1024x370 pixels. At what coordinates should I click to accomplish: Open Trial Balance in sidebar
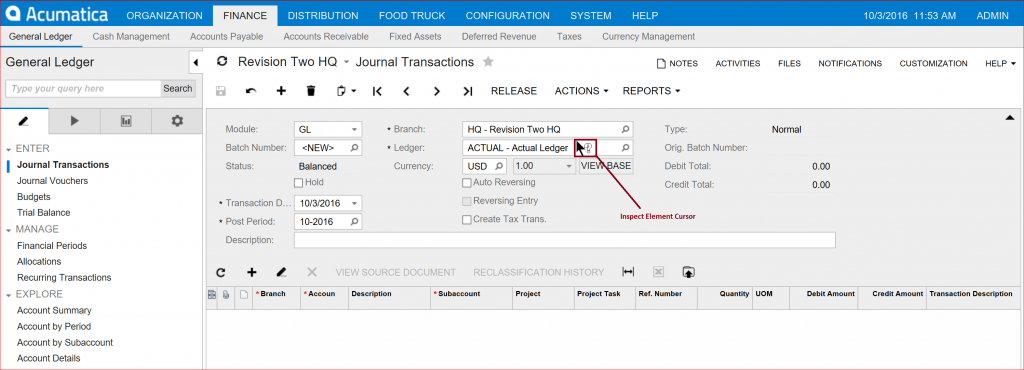pyautogui.click(x=44, y=213)
